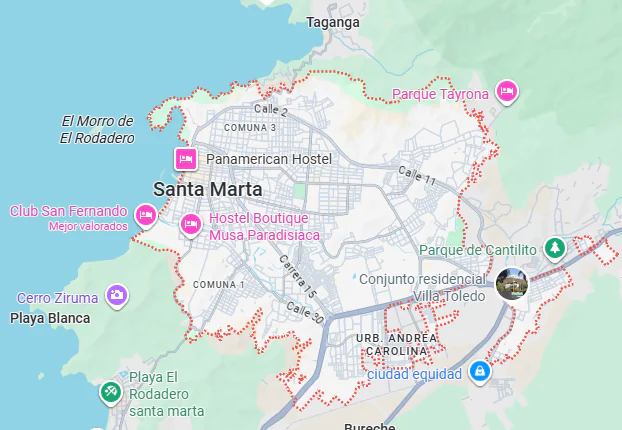Open Conjunto residencial Villa Toledo label

click(422, 288)
